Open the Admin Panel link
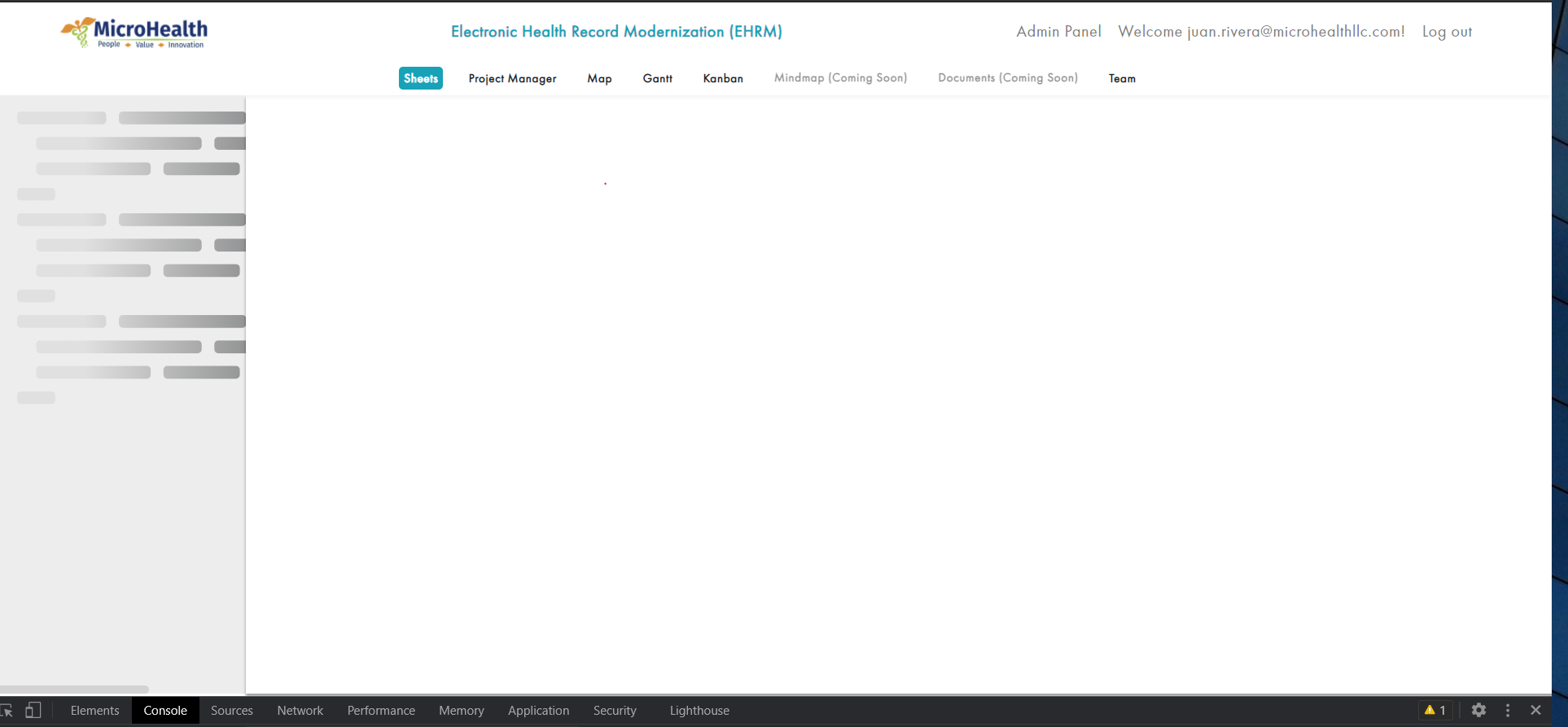This screenshot has width=1568, height=727. point(1058,32)
